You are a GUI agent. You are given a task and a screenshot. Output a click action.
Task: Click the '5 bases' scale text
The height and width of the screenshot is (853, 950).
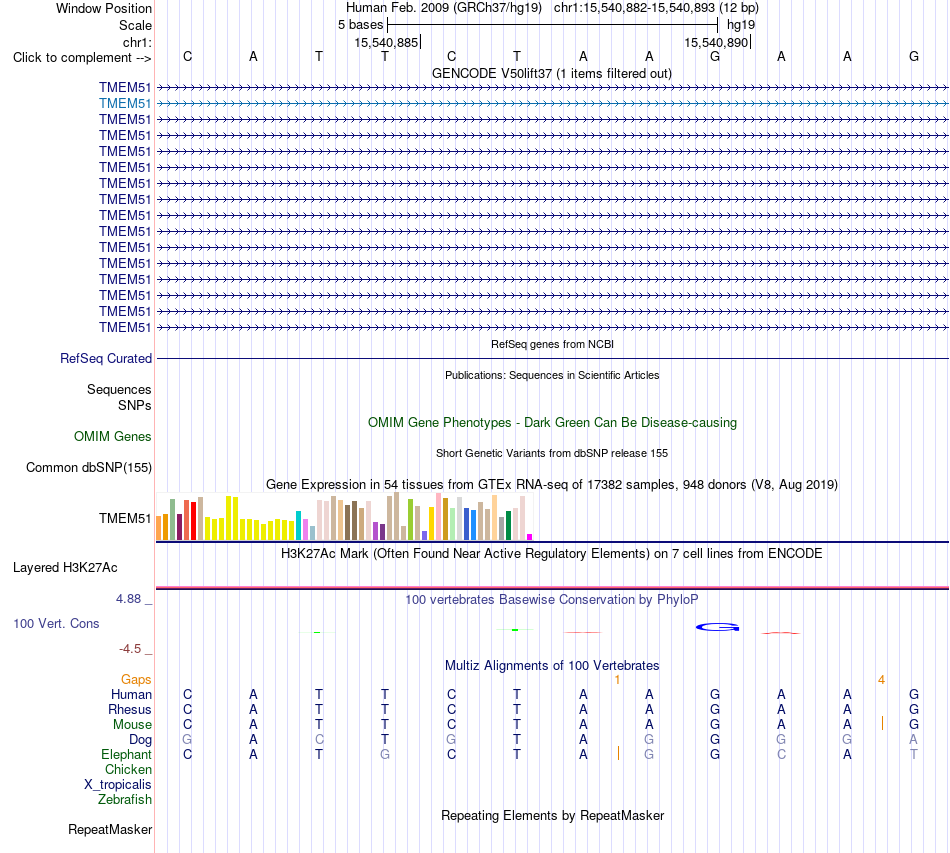[x=360, y=25]
